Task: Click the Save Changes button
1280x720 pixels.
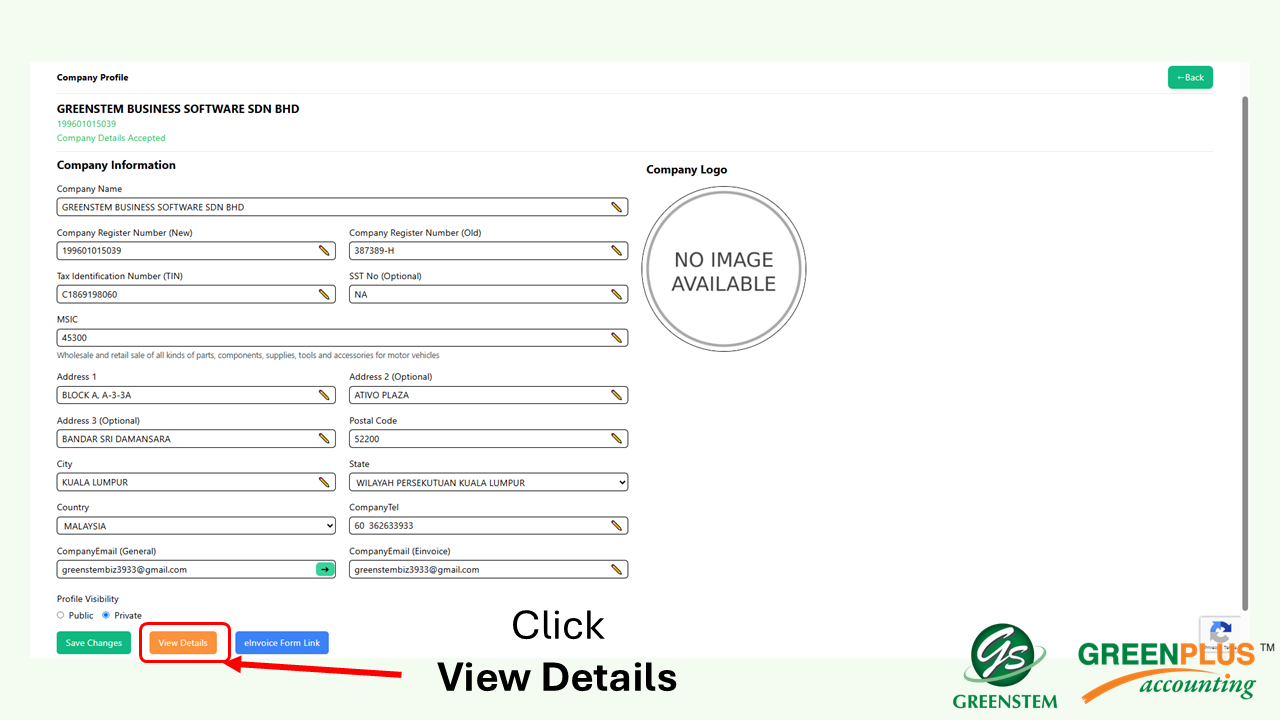Action: (94, 643)
